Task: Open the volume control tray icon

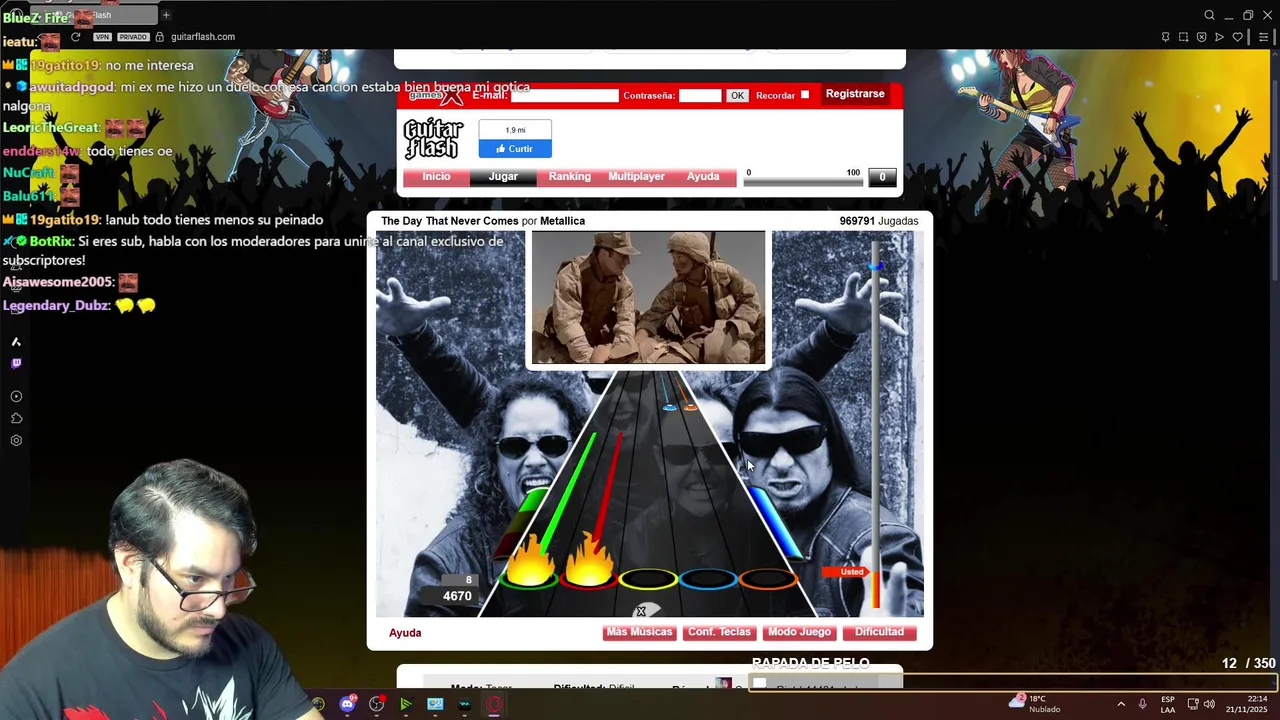Action: click(x=1210, y=704)
